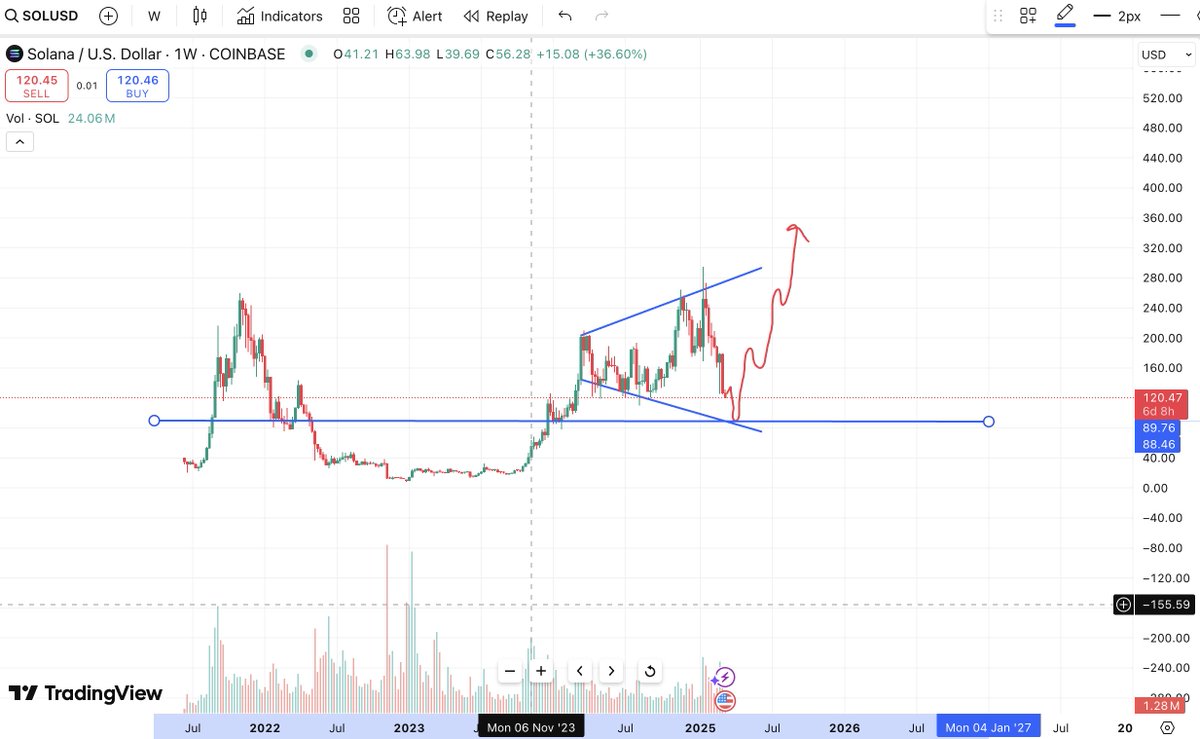Click the Mon 06 Nov '23 date label
The image size is (1200, 739).
tap(531, 727)
